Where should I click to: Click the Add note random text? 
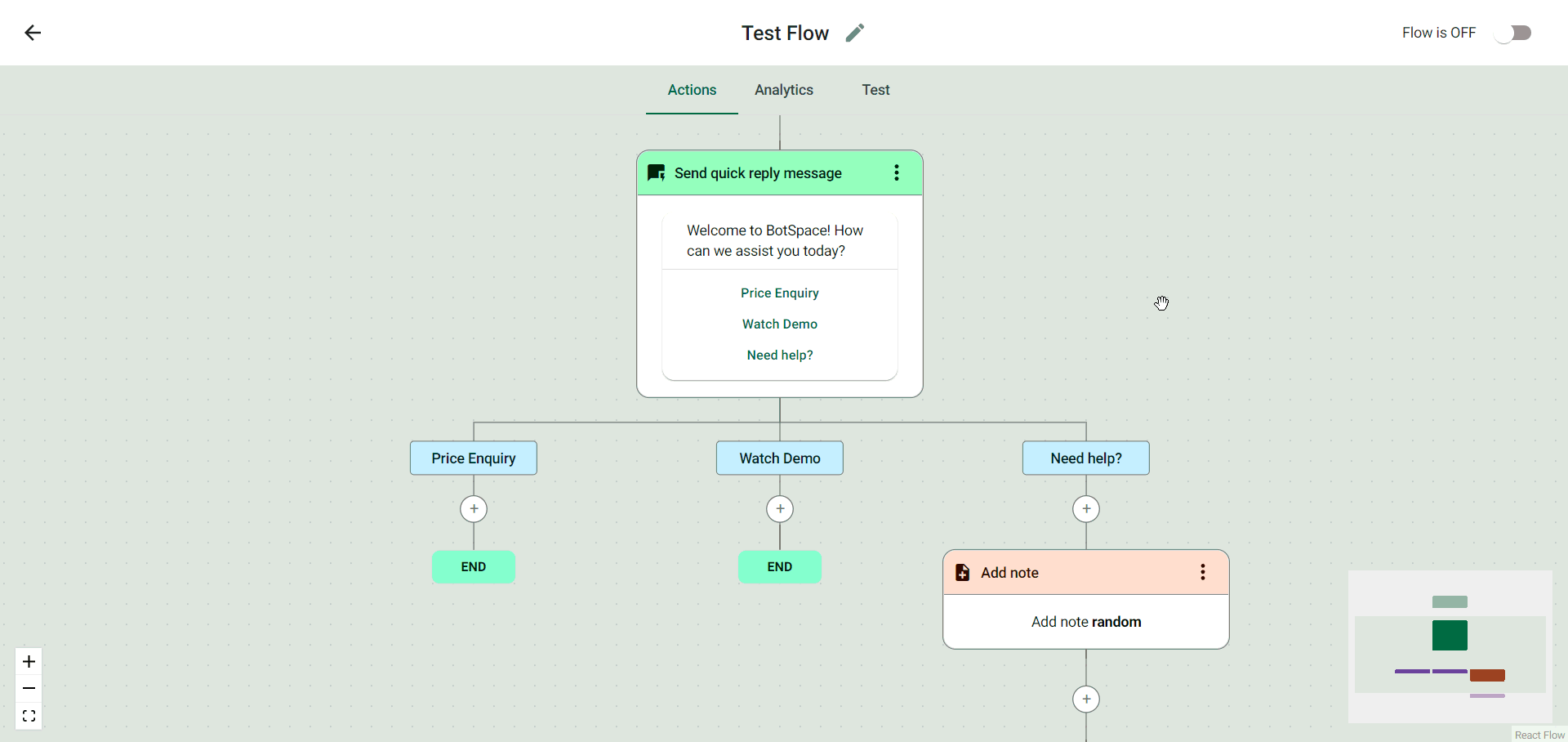1086,622
